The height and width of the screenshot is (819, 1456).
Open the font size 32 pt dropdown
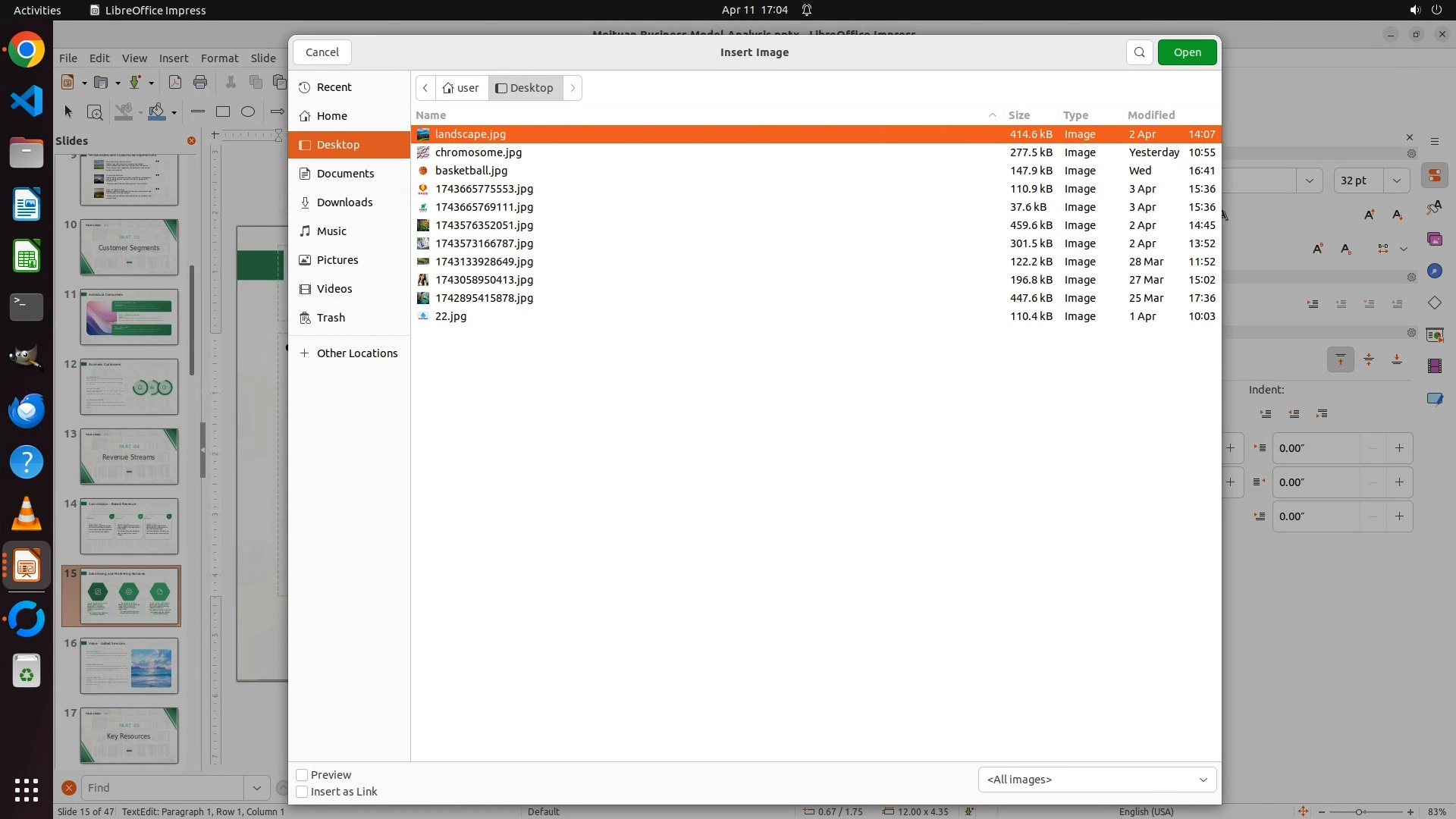pos(1396,180)
